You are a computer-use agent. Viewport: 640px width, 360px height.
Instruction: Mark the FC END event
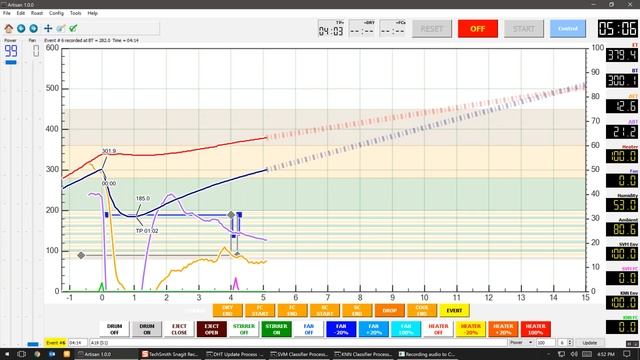[292, 311]
